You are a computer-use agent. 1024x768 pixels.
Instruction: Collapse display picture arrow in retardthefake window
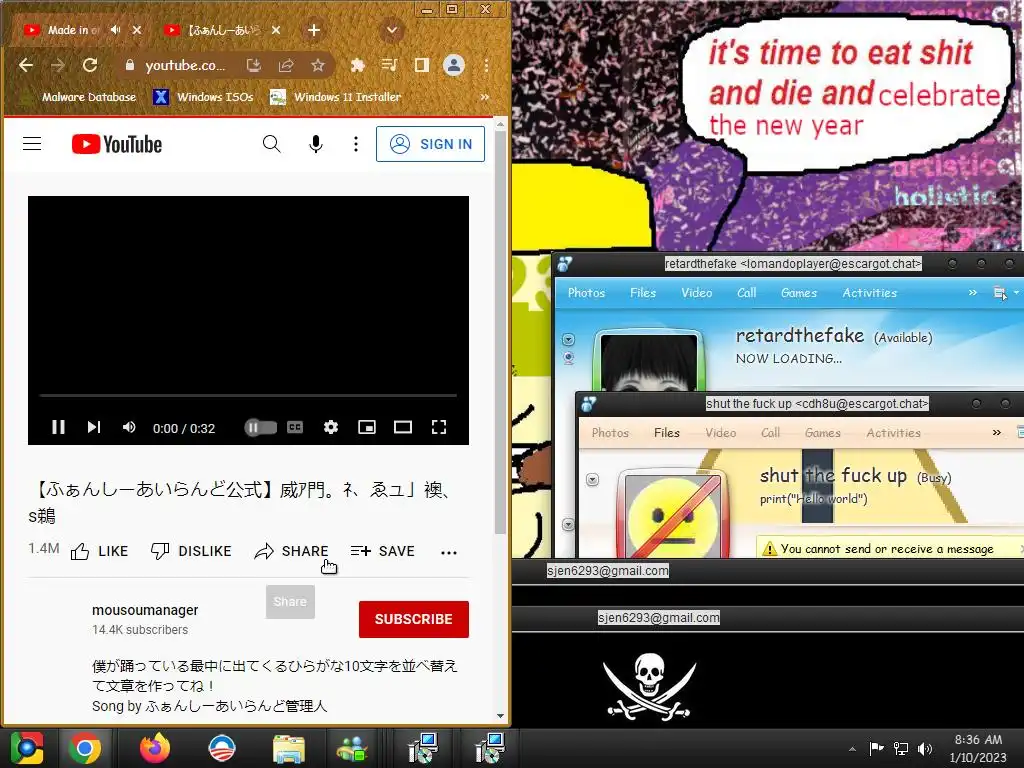[x=569, y=340]
